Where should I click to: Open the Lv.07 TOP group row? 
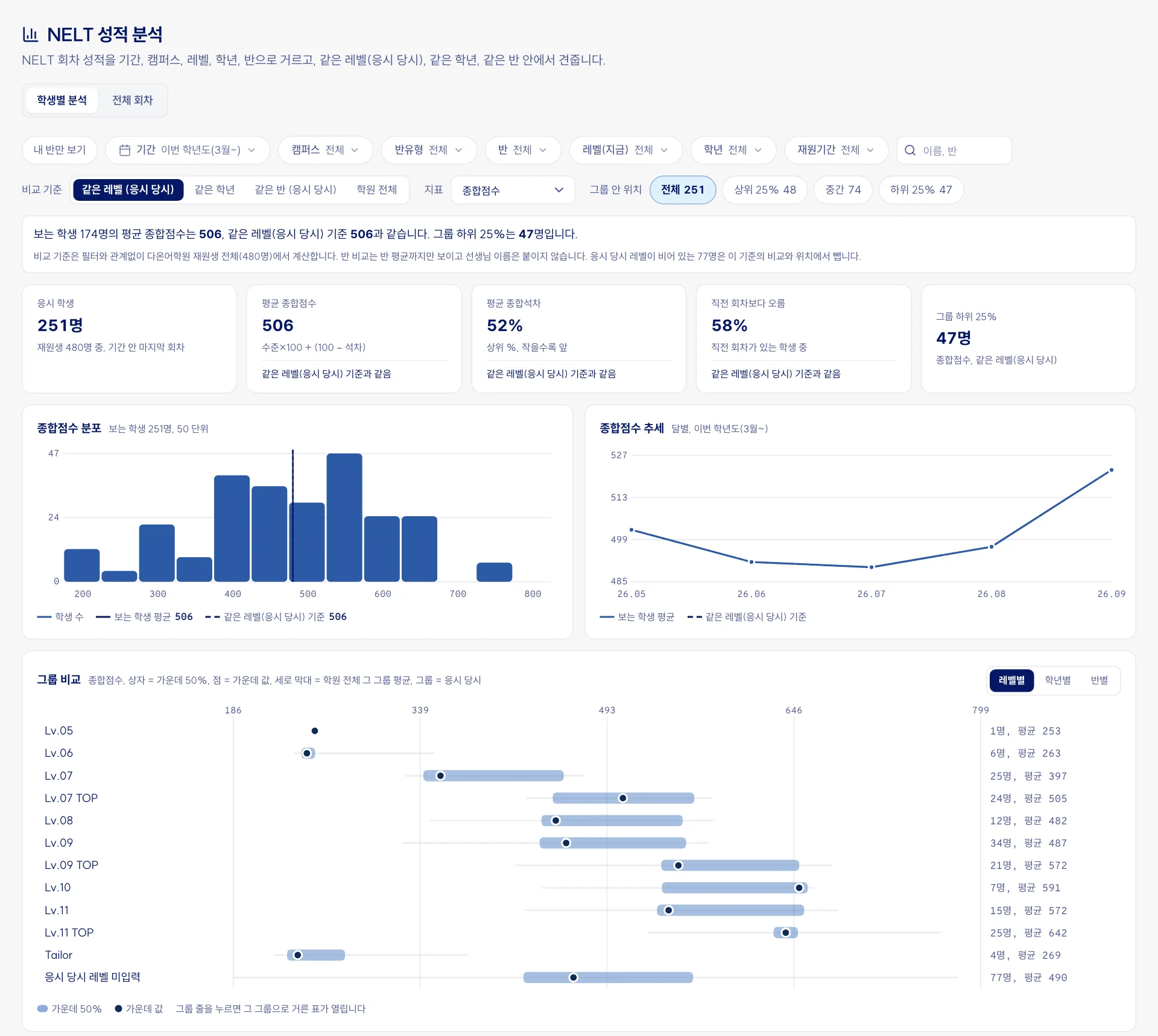click(x=579, y=798)
